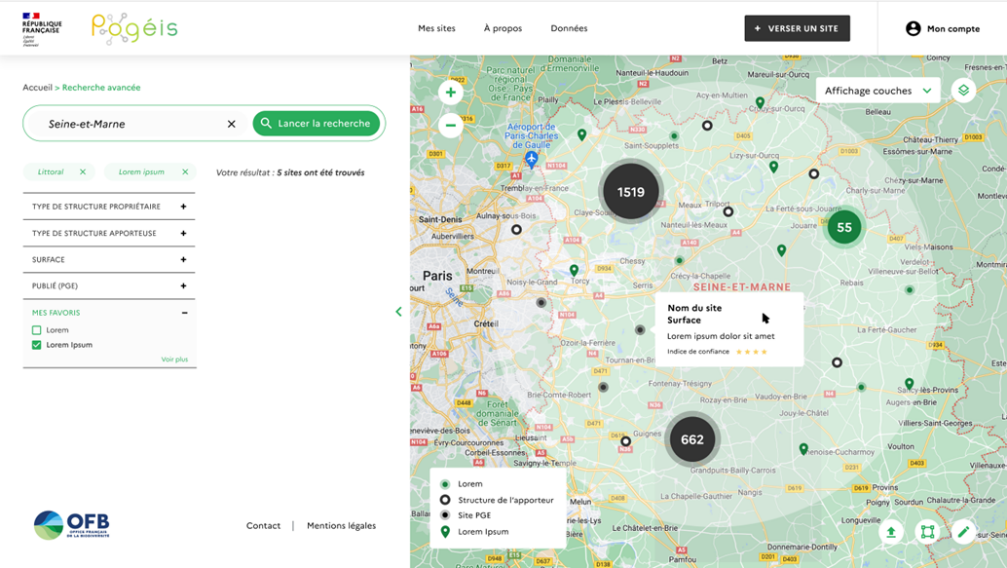Select the 1519 sites map cluster
The width and height of the screenshot is (1007, 568).
click(x=631, y=192)
